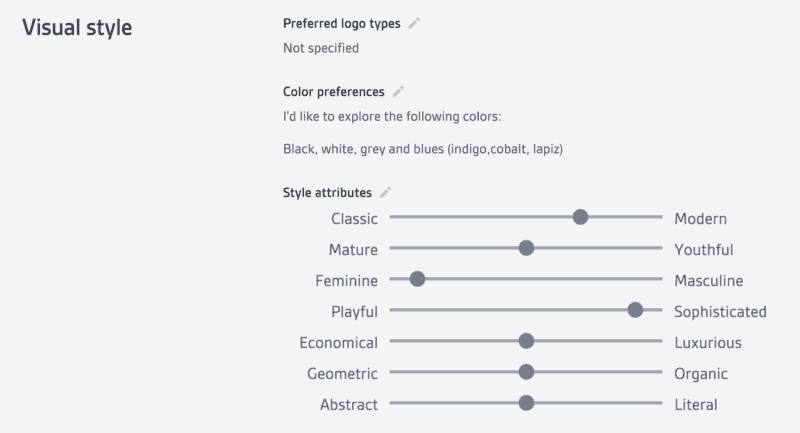
Task: Click the Feminine label
Action: (346, 281)
